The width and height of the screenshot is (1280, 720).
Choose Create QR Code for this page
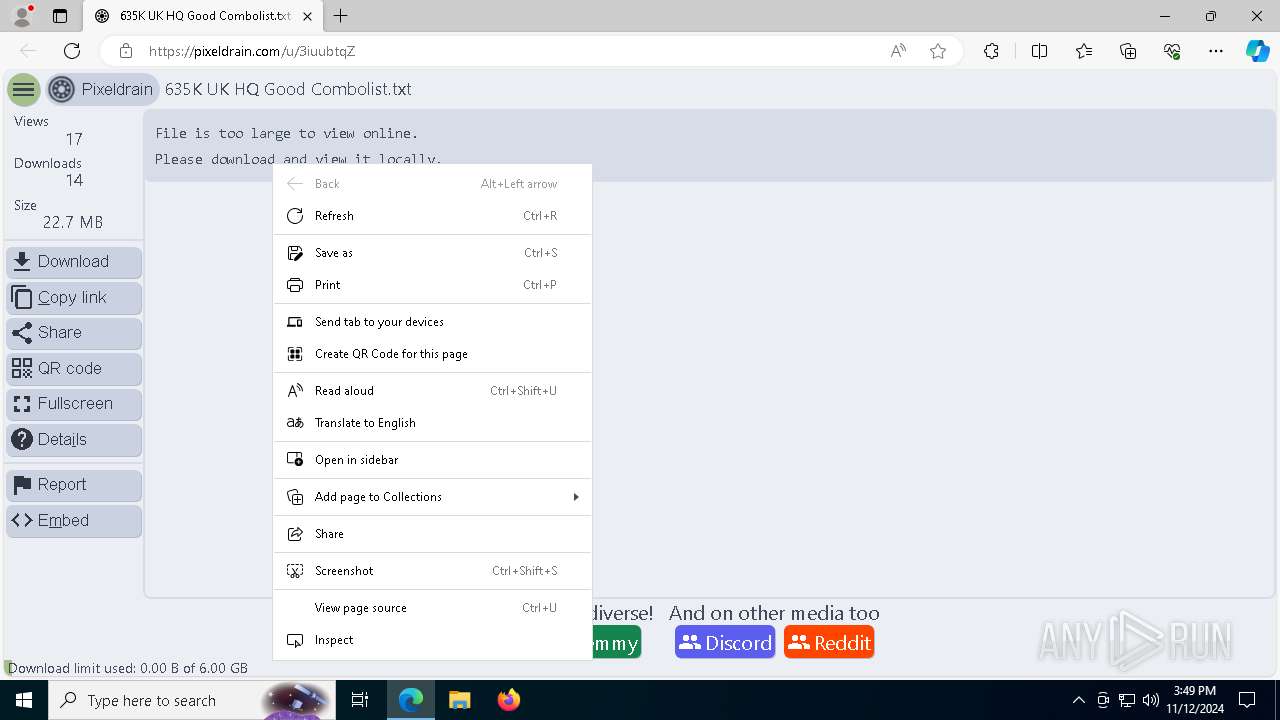[432, 354]
